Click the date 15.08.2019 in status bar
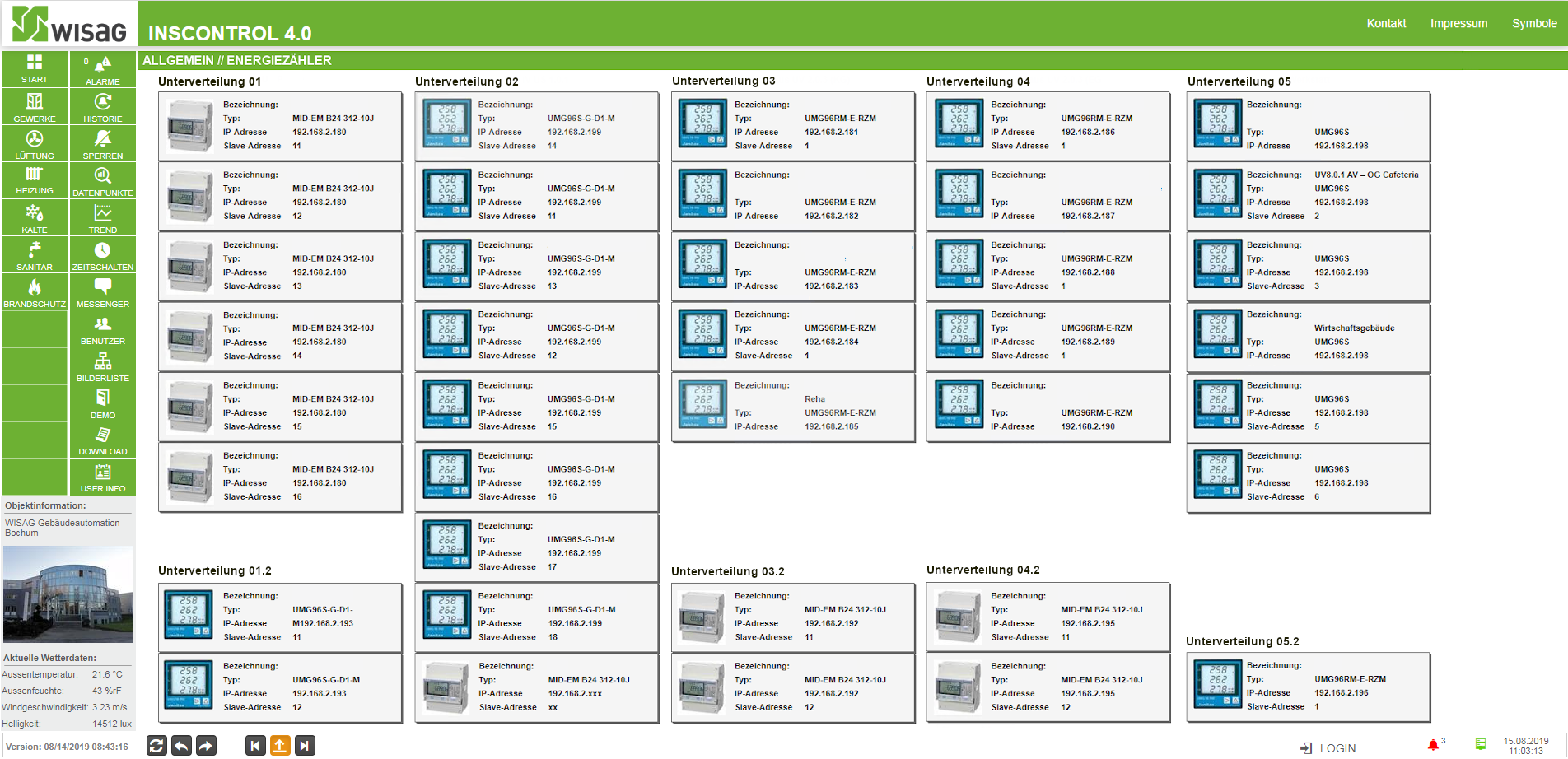 1526,741
